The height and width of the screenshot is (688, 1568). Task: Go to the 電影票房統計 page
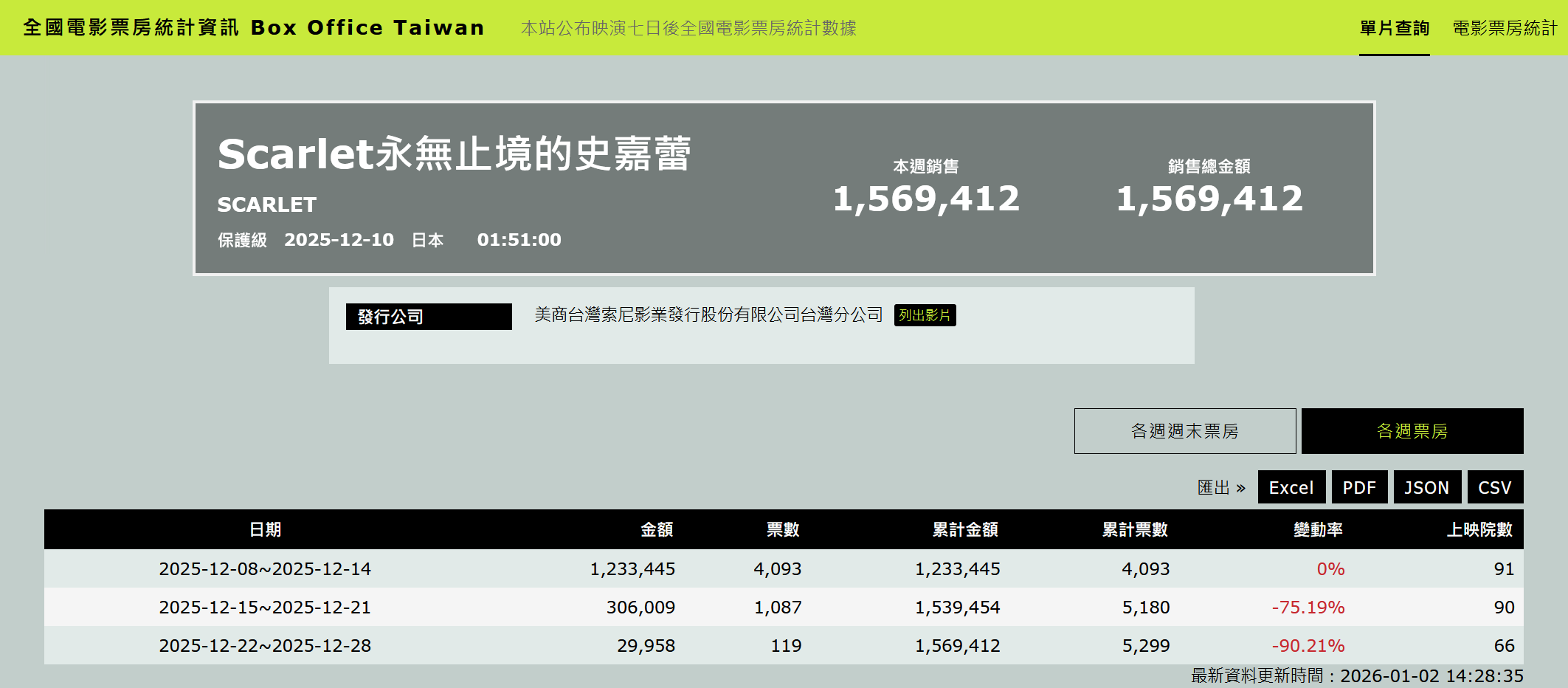pos(1505,28)
